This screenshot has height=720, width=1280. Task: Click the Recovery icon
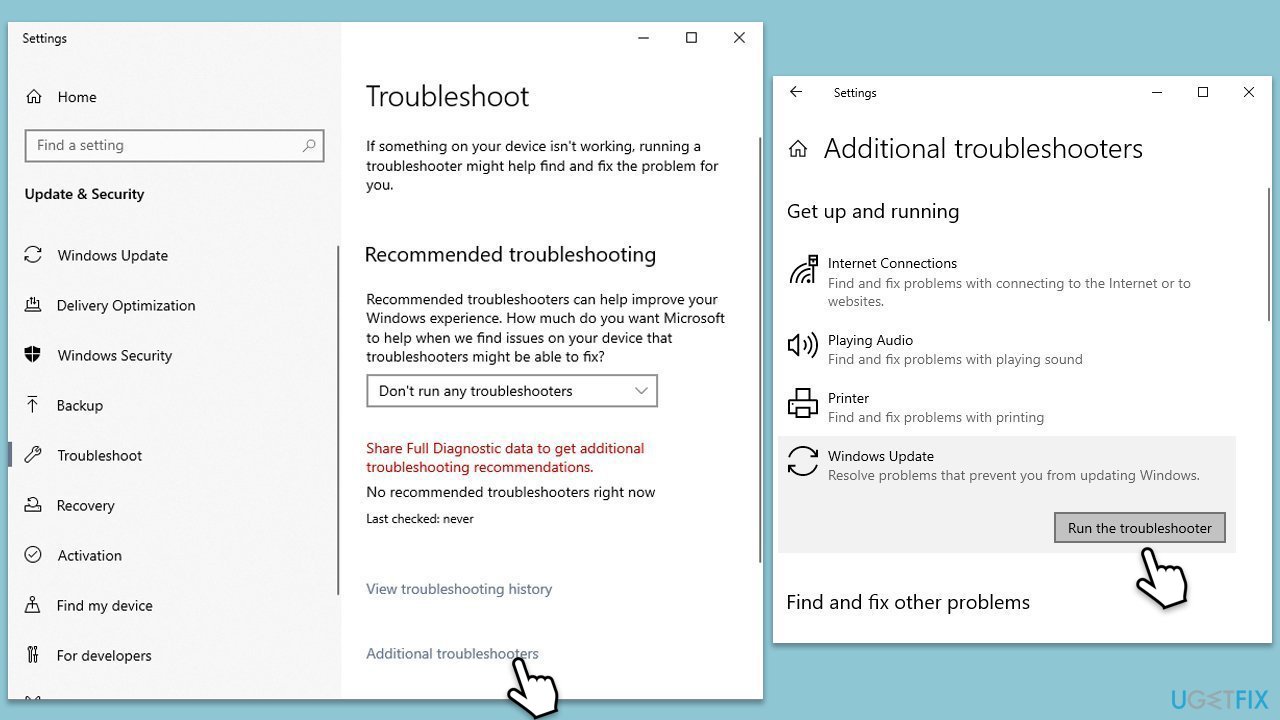click(33, 505)
